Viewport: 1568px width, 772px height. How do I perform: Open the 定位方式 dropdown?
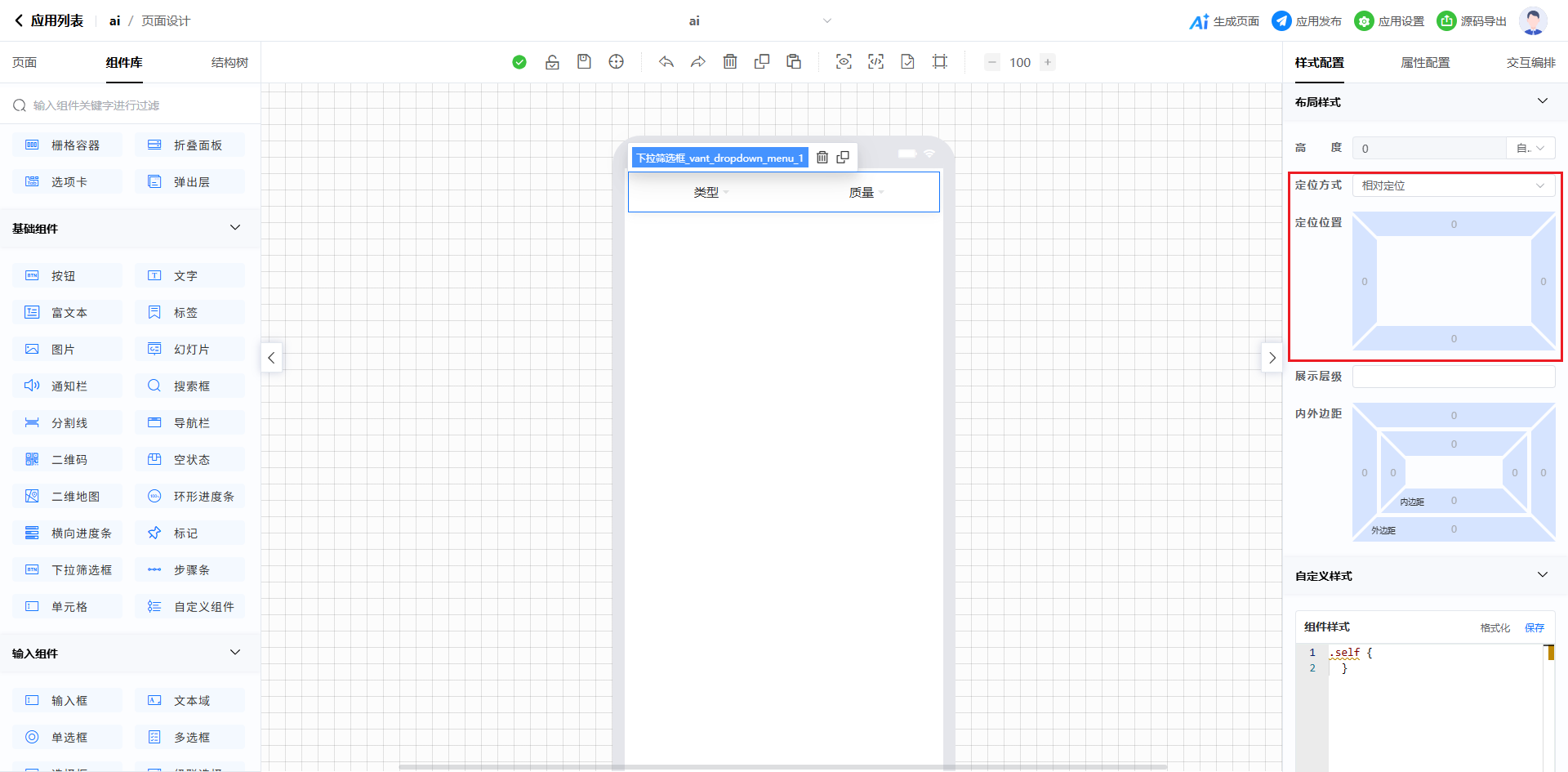[x=1453, y=185]
